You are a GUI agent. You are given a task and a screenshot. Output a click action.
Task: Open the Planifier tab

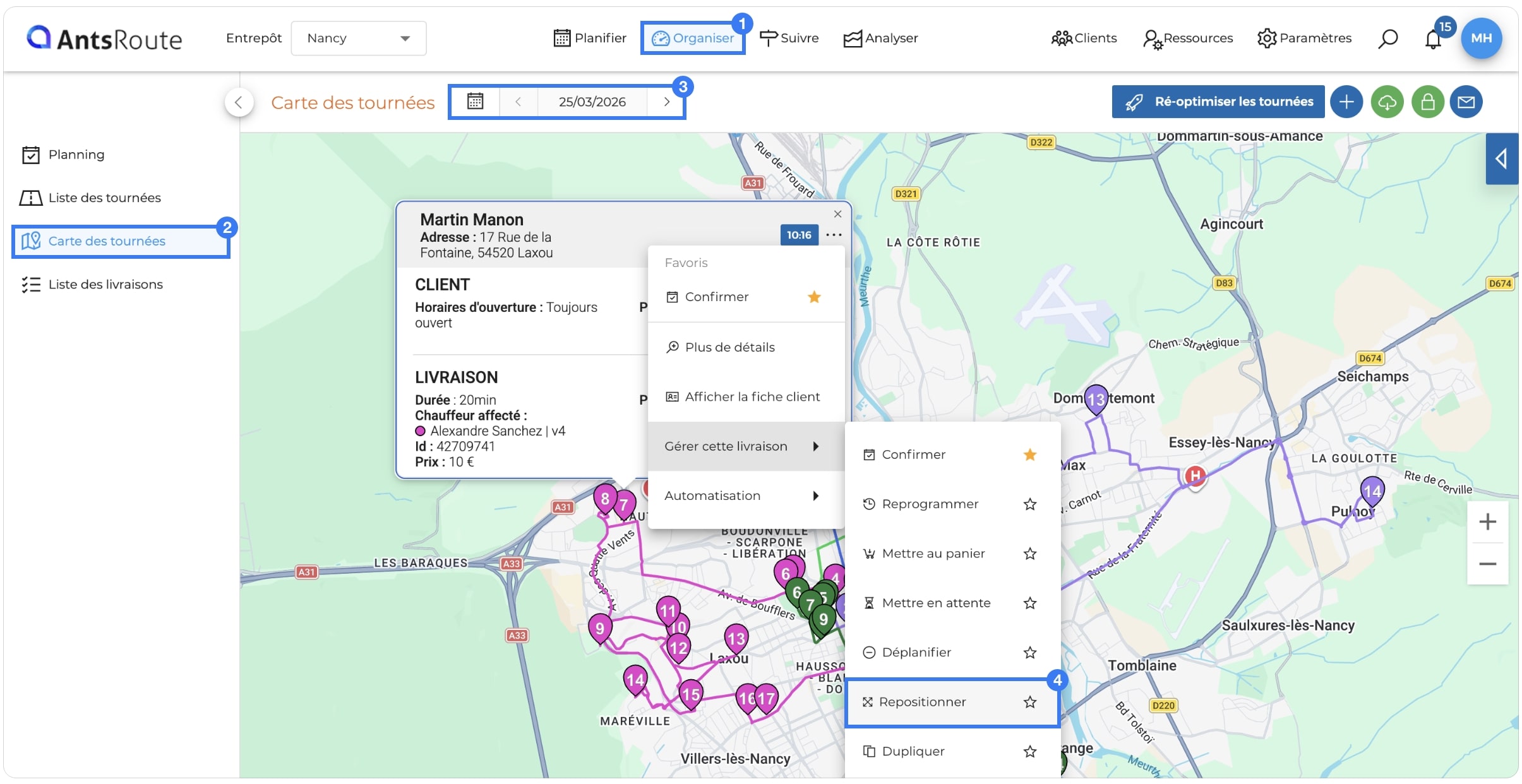click(589, 39)
